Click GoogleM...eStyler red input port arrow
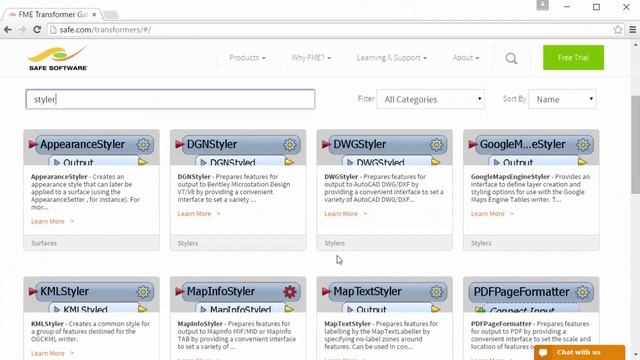This screenshot has width=640, height=360. pyautogui.click(x=472, y=144)
